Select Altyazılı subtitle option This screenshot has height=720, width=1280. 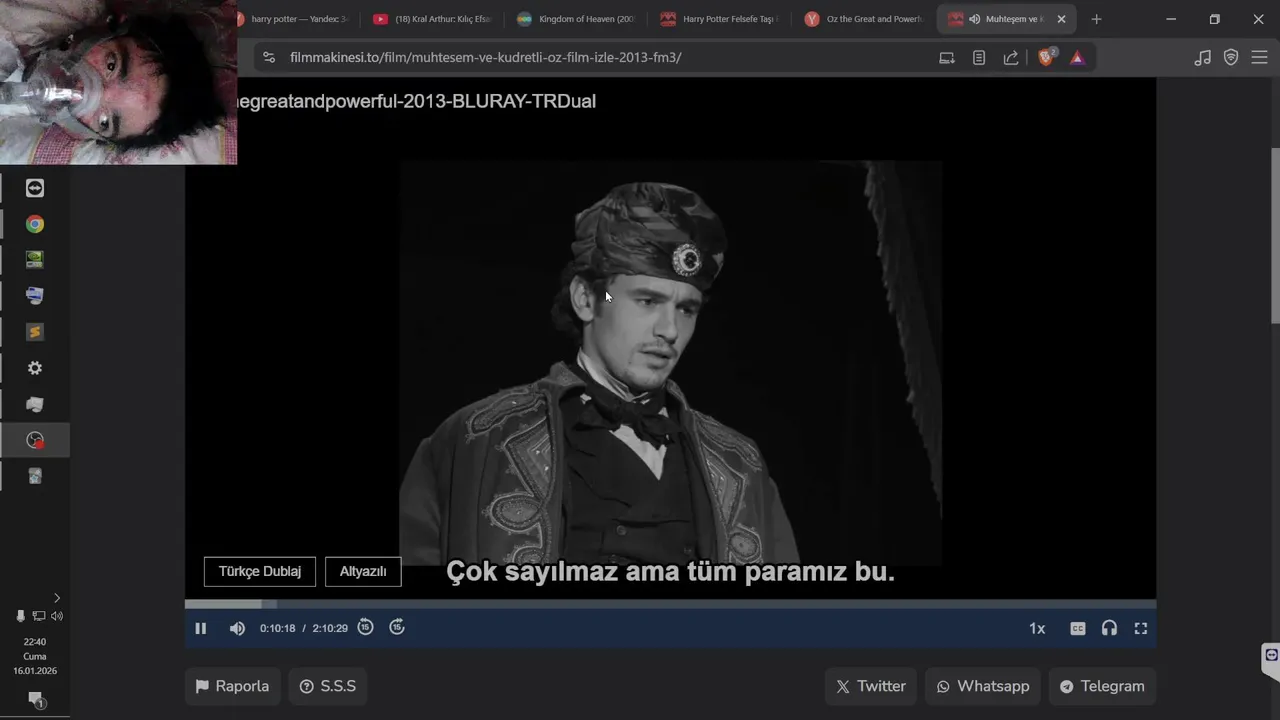363,571
